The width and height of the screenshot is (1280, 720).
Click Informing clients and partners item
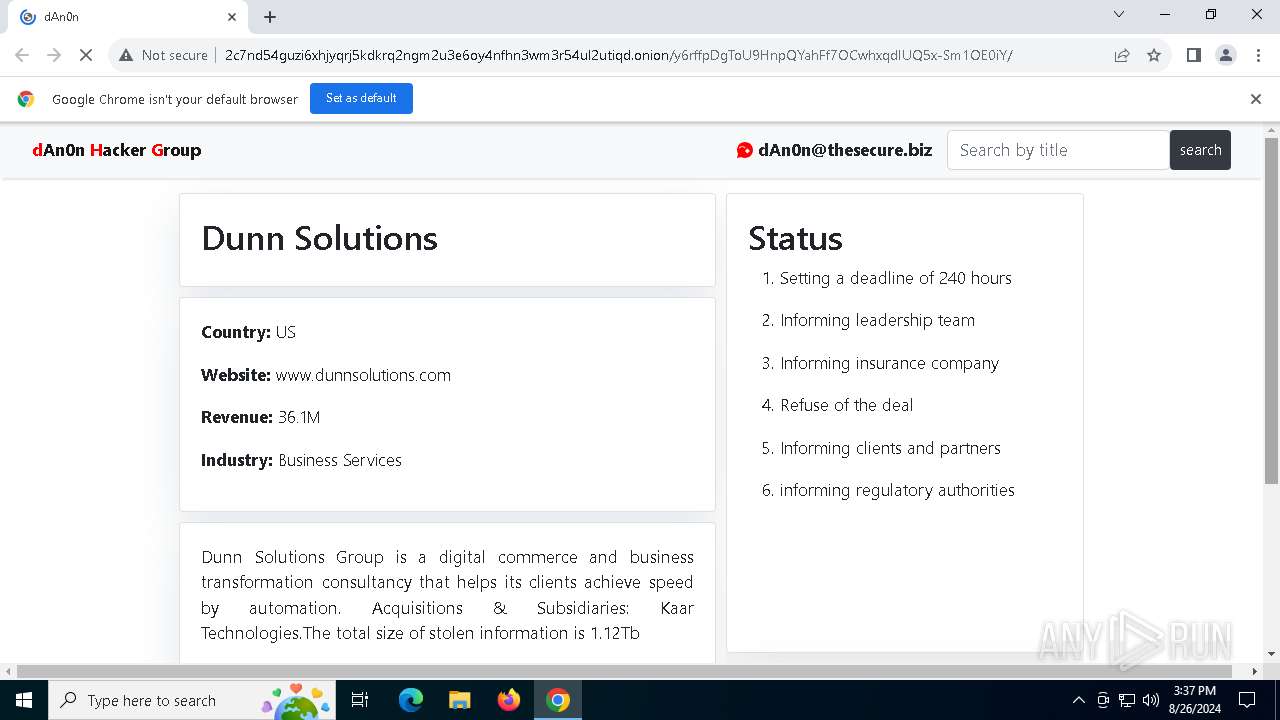tap(890, 448)
